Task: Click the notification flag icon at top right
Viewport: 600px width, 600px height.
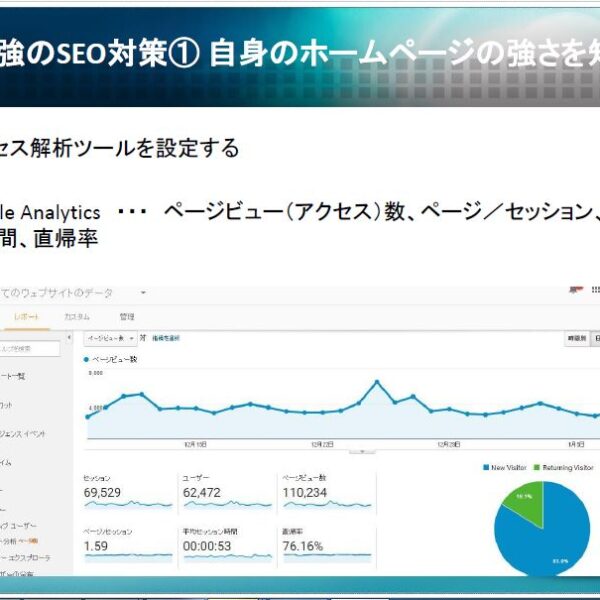Action: (x=575, y=291)
